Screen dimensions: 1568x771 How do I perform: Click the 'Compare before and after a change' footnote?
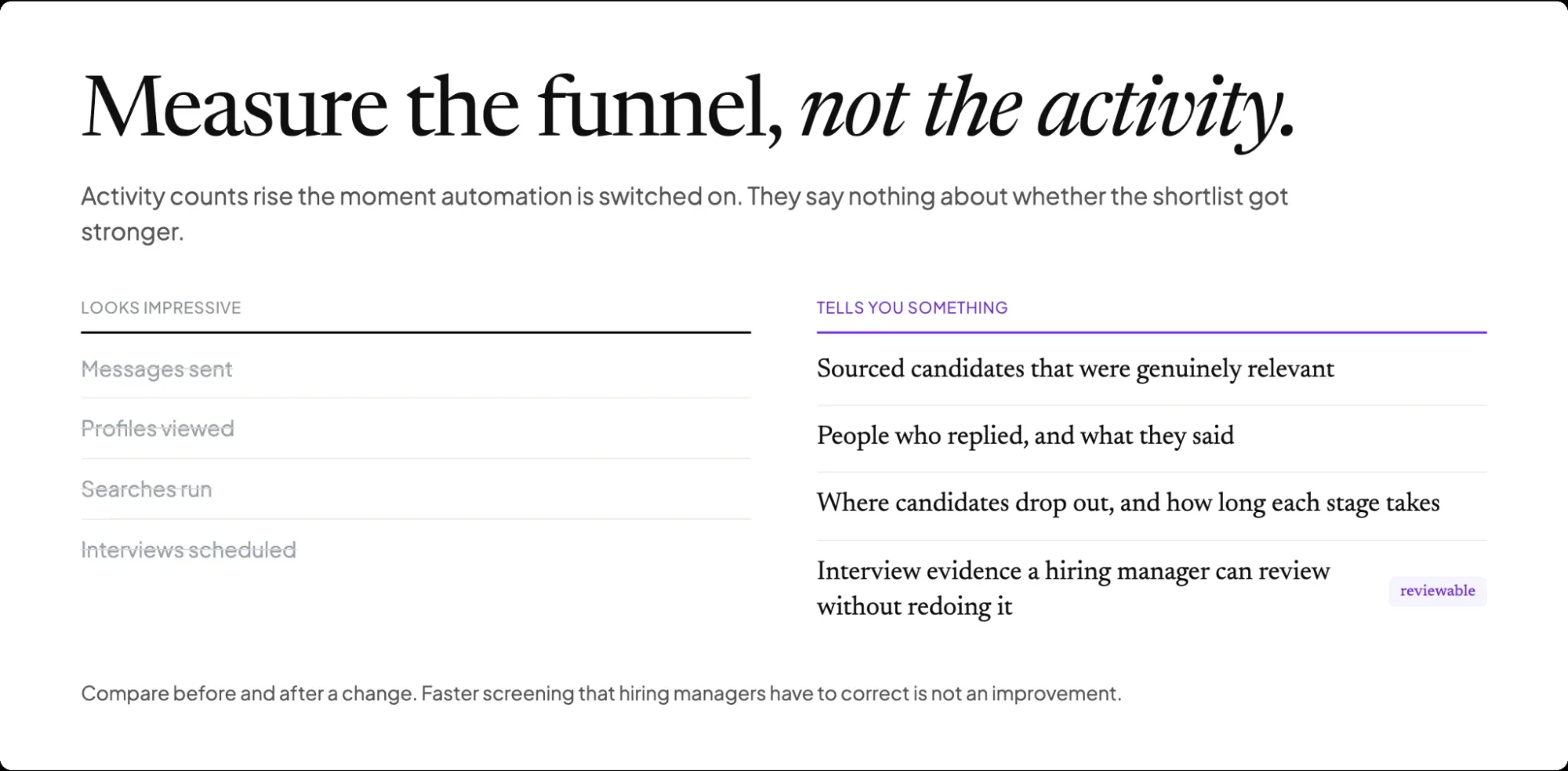(601, 693)
